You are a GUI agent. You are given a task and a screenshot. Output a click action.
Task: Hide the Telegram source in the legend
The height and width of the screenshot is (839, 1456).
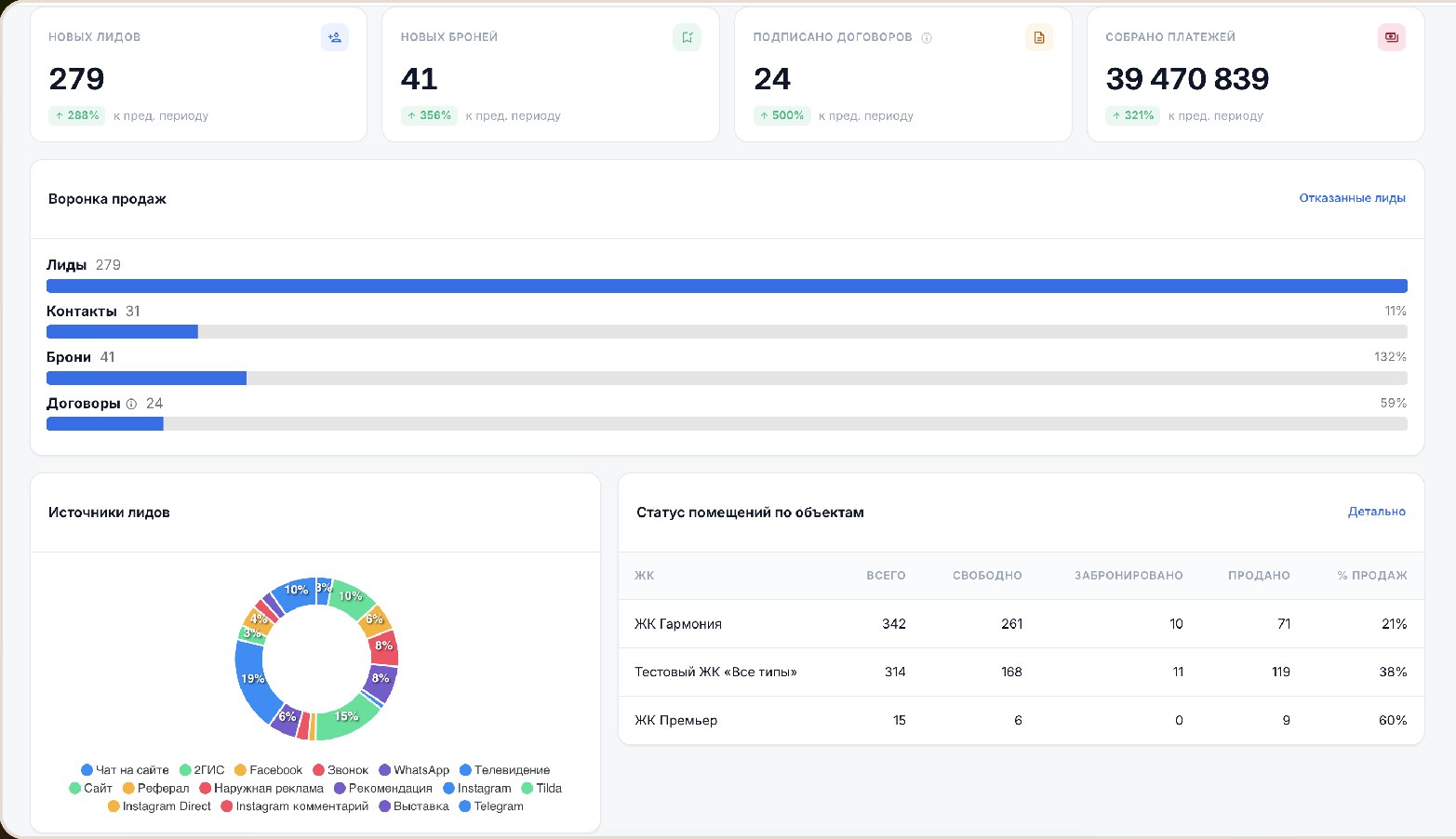click(492, 806)
